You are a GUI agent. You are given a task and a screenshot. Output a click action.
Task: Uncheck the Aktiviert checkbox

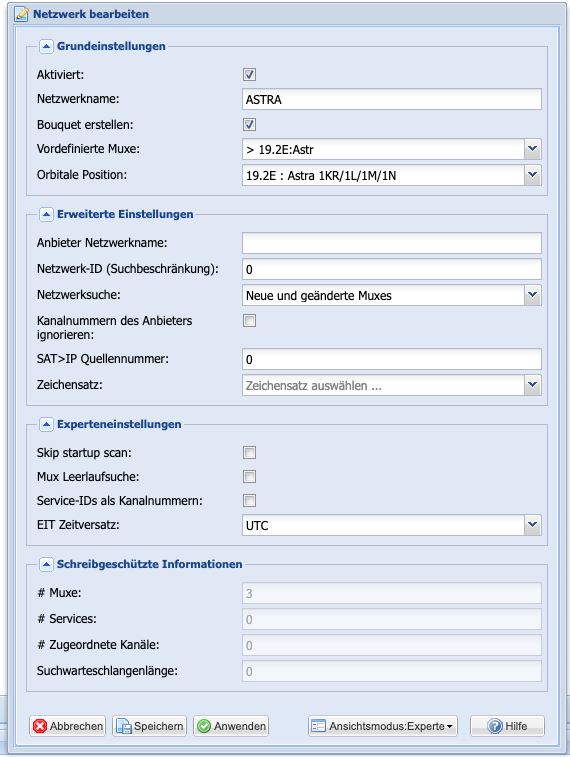pyautogui.click(x=250, y=75)
